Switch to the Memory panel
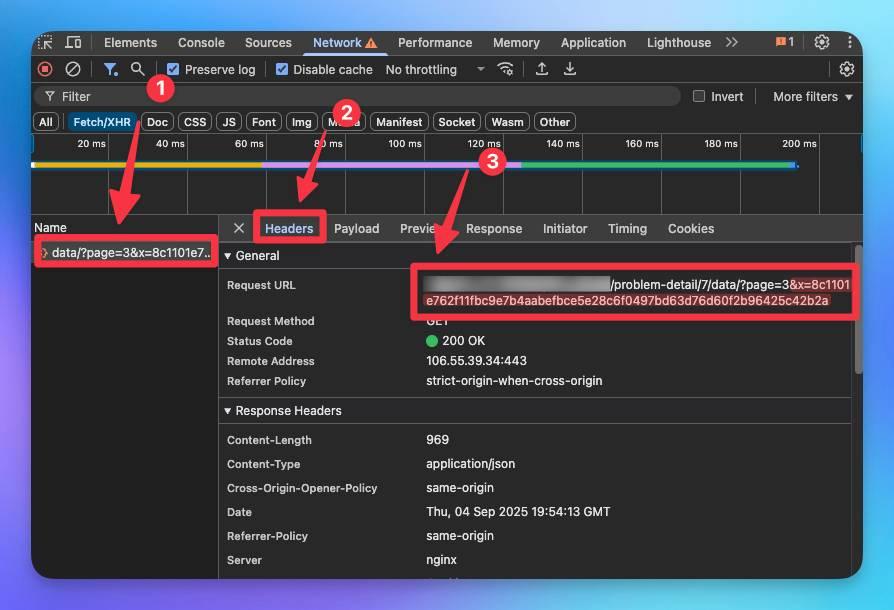This screenshot has height=610, width=894. tap(517, 43)
